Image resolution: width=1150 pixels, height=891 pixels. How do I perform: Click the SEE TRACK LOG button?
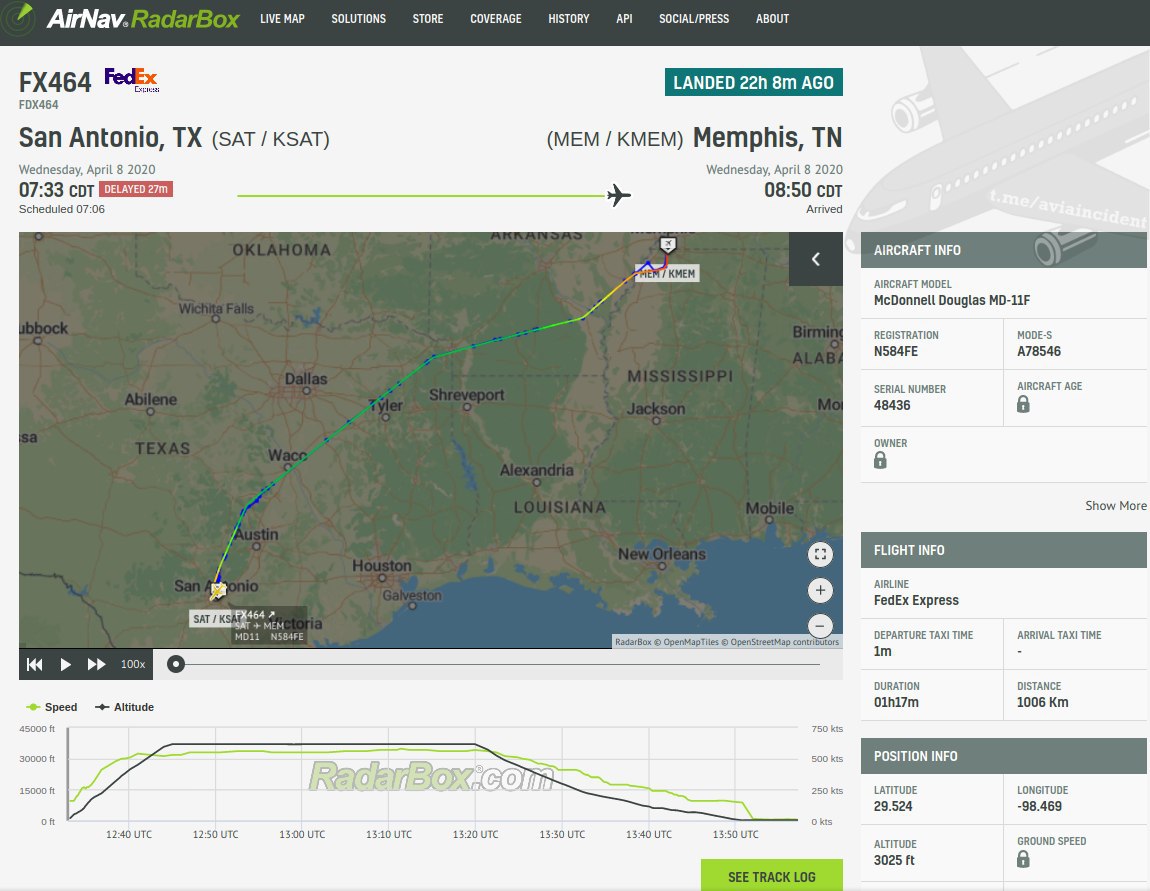[772, 876]
